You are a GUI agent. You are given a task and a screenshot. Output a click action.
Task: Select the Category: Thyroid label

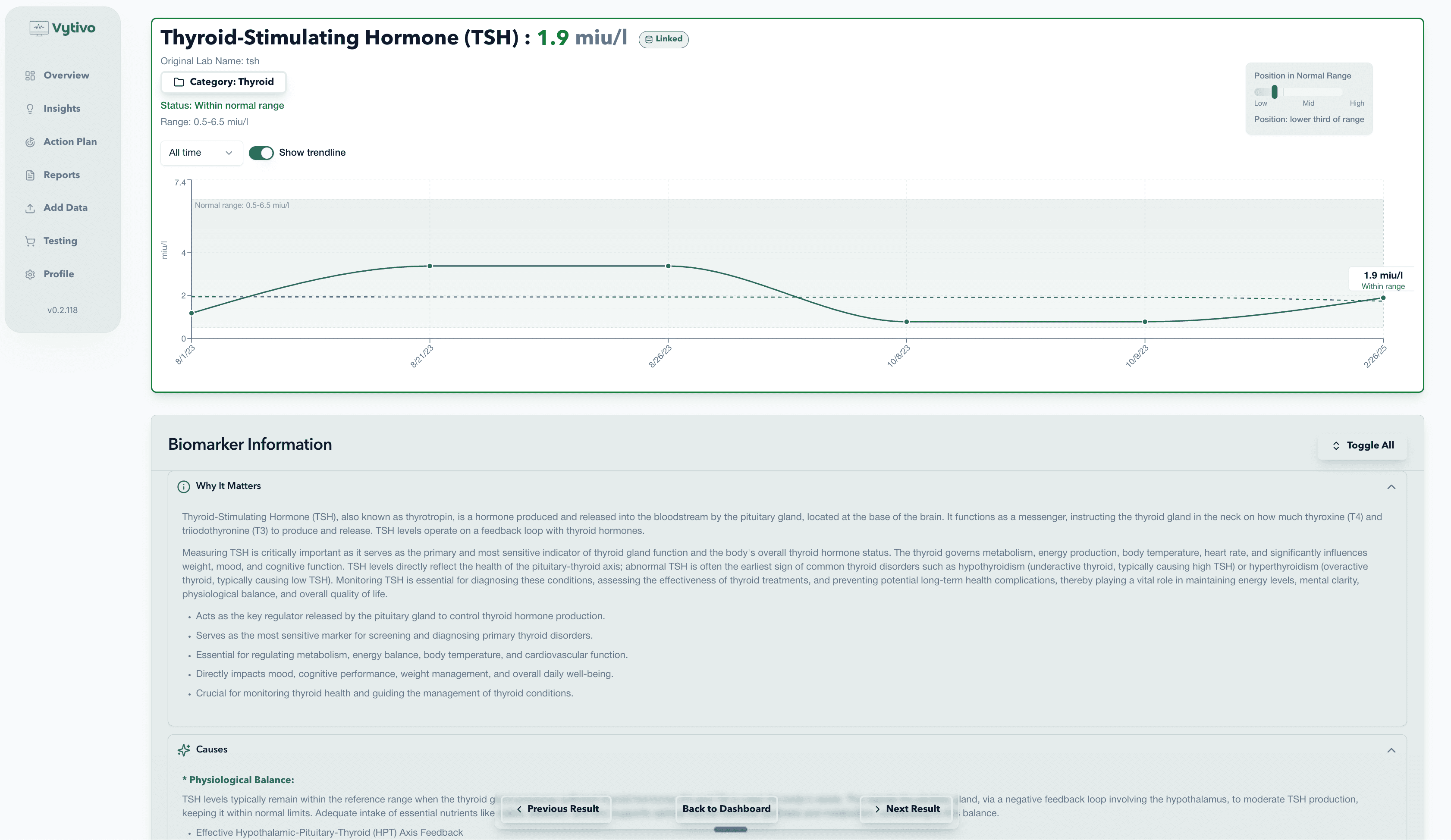point(223,82)
